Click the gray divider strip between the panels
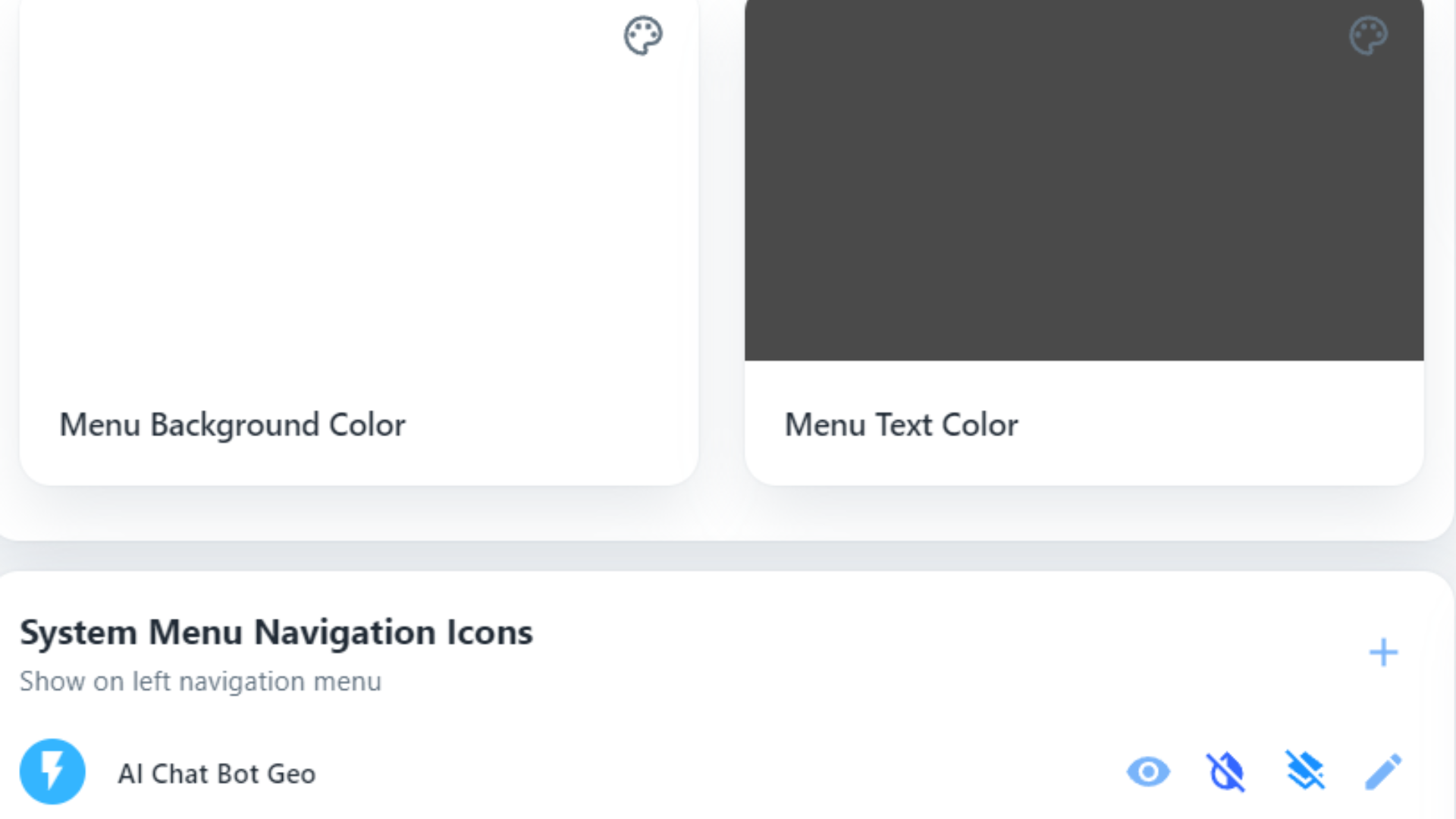Viewport: 1456px width, 819px height. click(728, 557)
